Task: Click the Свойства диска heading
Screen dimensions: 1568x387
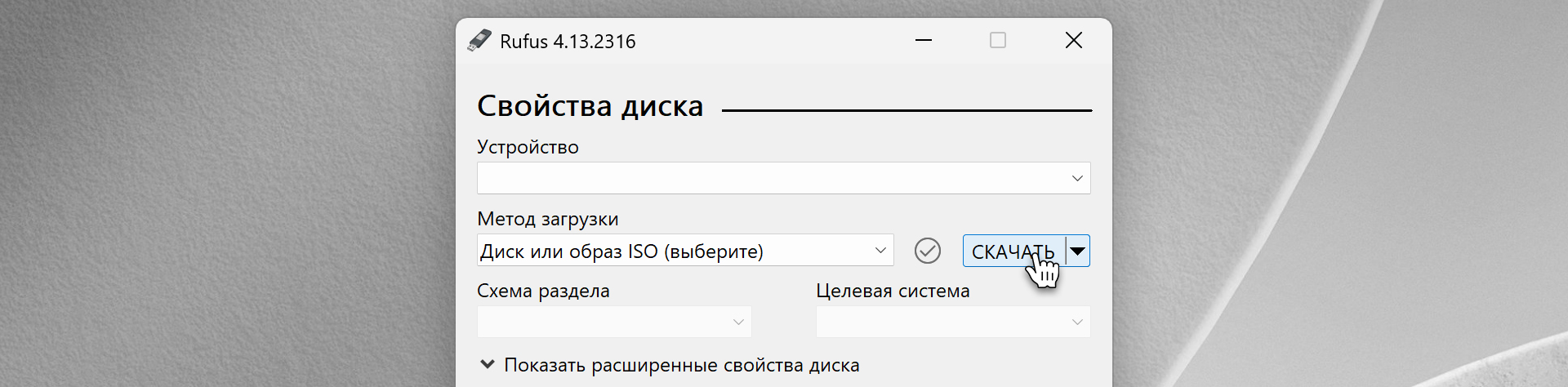Action: pyautogui.click(x=590, y=106)
